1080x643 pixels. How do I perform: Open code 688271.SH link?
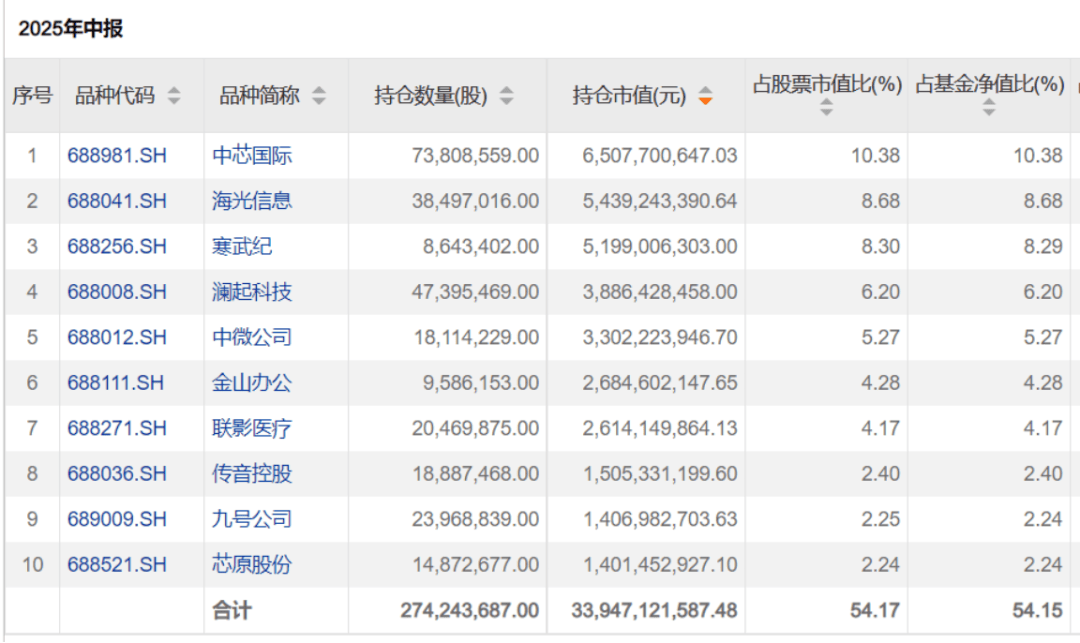(x=117, y=428)
